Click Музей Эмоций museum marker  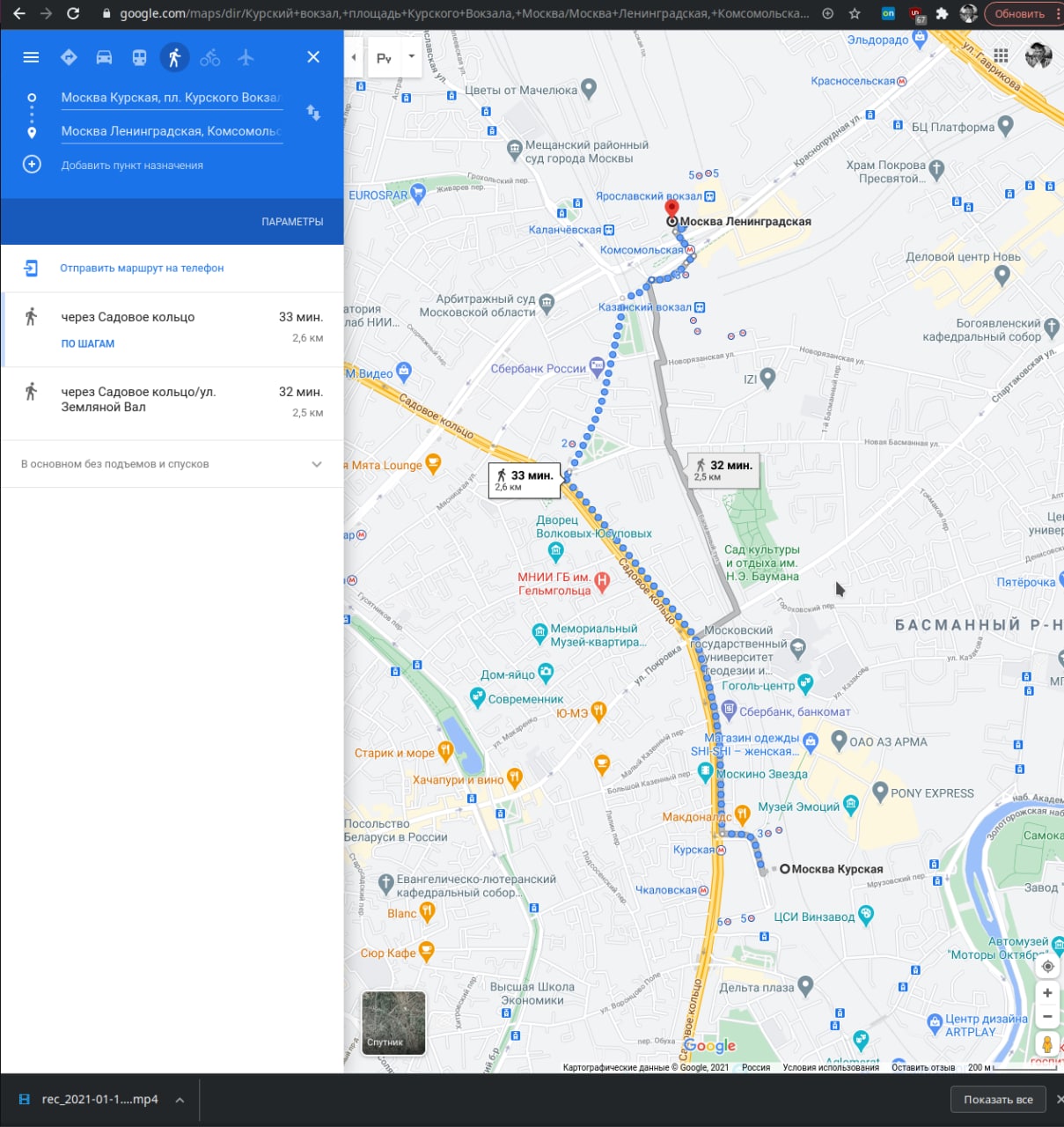pyautogui.click(x=850, y=804)
